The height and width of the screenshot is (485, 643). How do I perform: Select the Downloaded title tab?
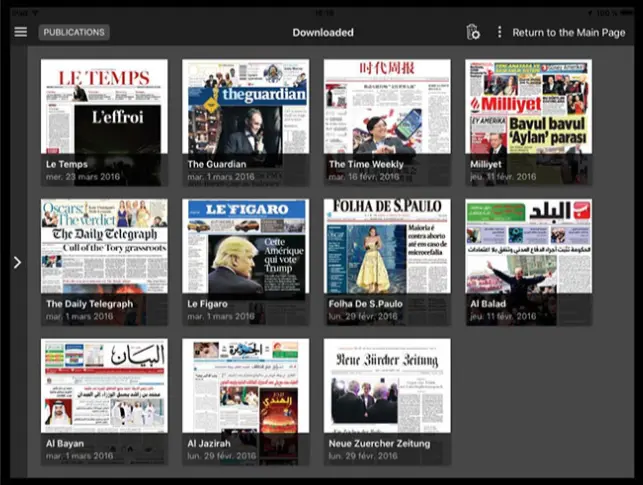pos(323,32)
